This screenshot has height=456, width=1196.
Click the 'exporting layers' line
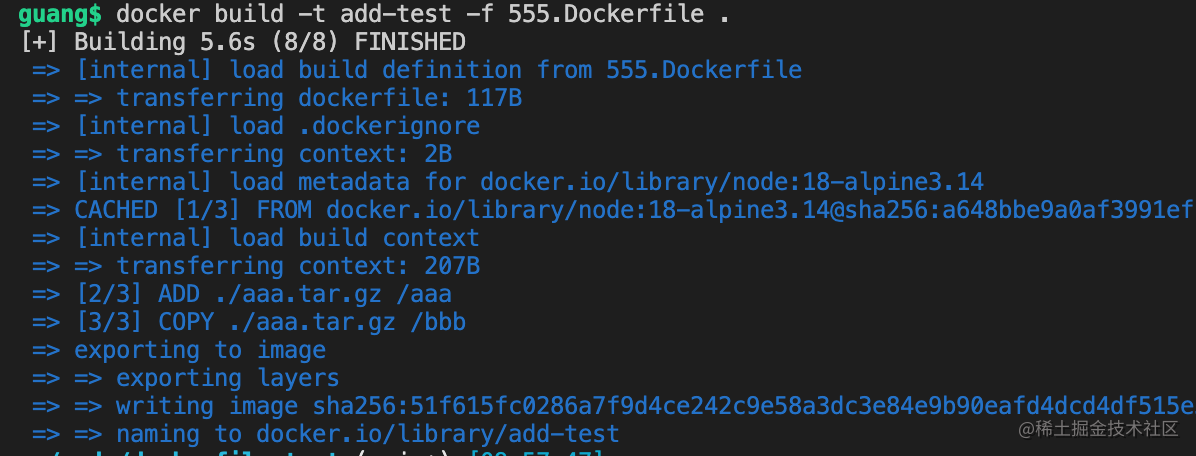coord(186,378)
